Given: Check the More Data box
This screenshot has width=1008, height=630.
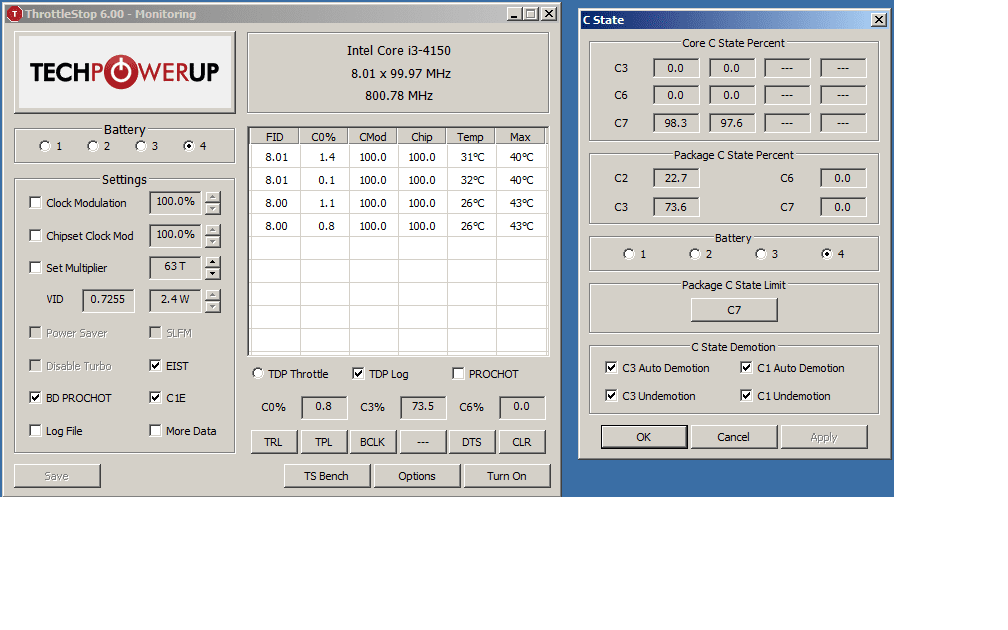Looking at the screenshot, I should [x=155, y=430].
